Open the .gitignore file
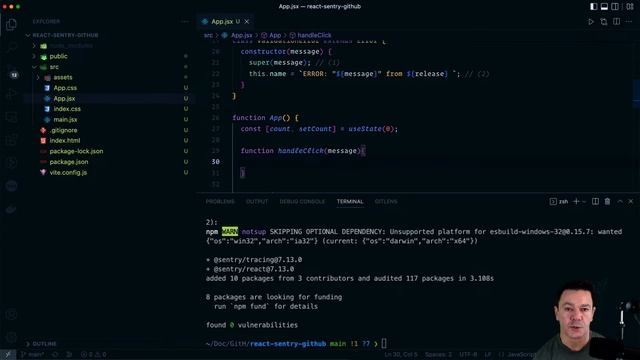 [x=63, y=130]
